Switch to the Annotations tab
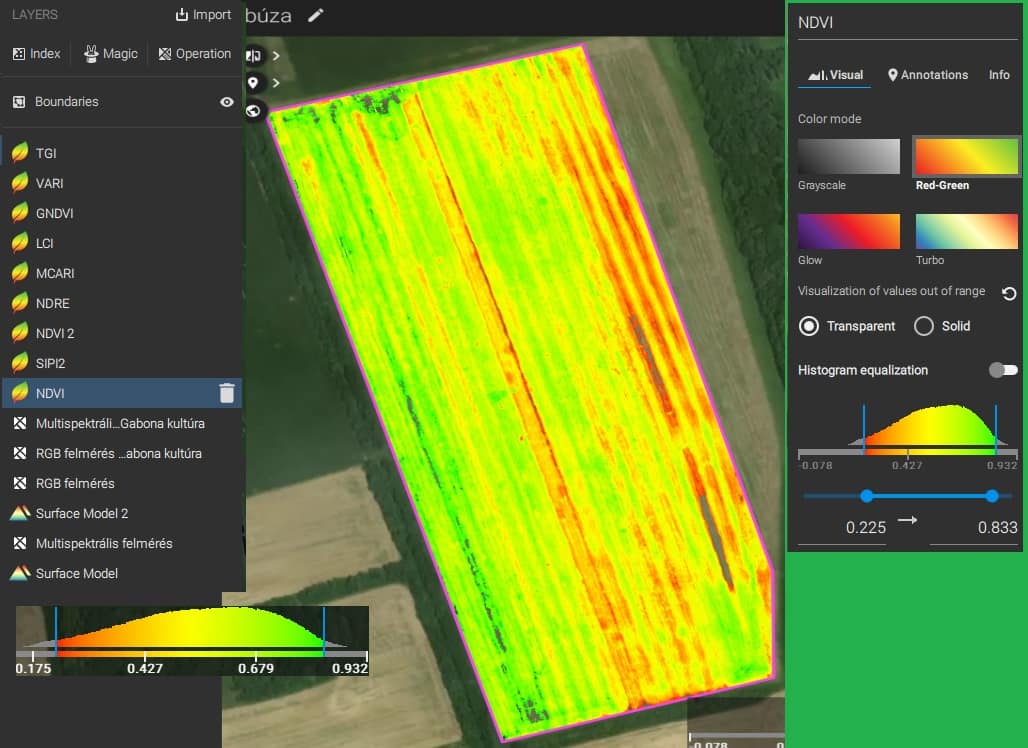 928,75
